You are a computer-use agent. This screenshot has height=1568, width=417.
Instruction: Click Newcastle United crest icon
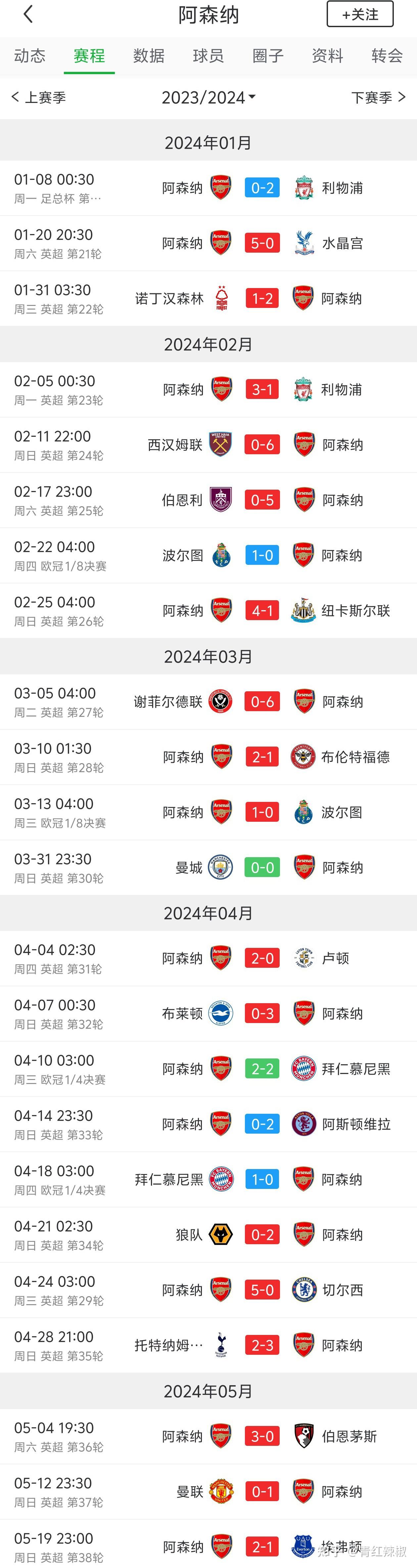click(303, 611)
